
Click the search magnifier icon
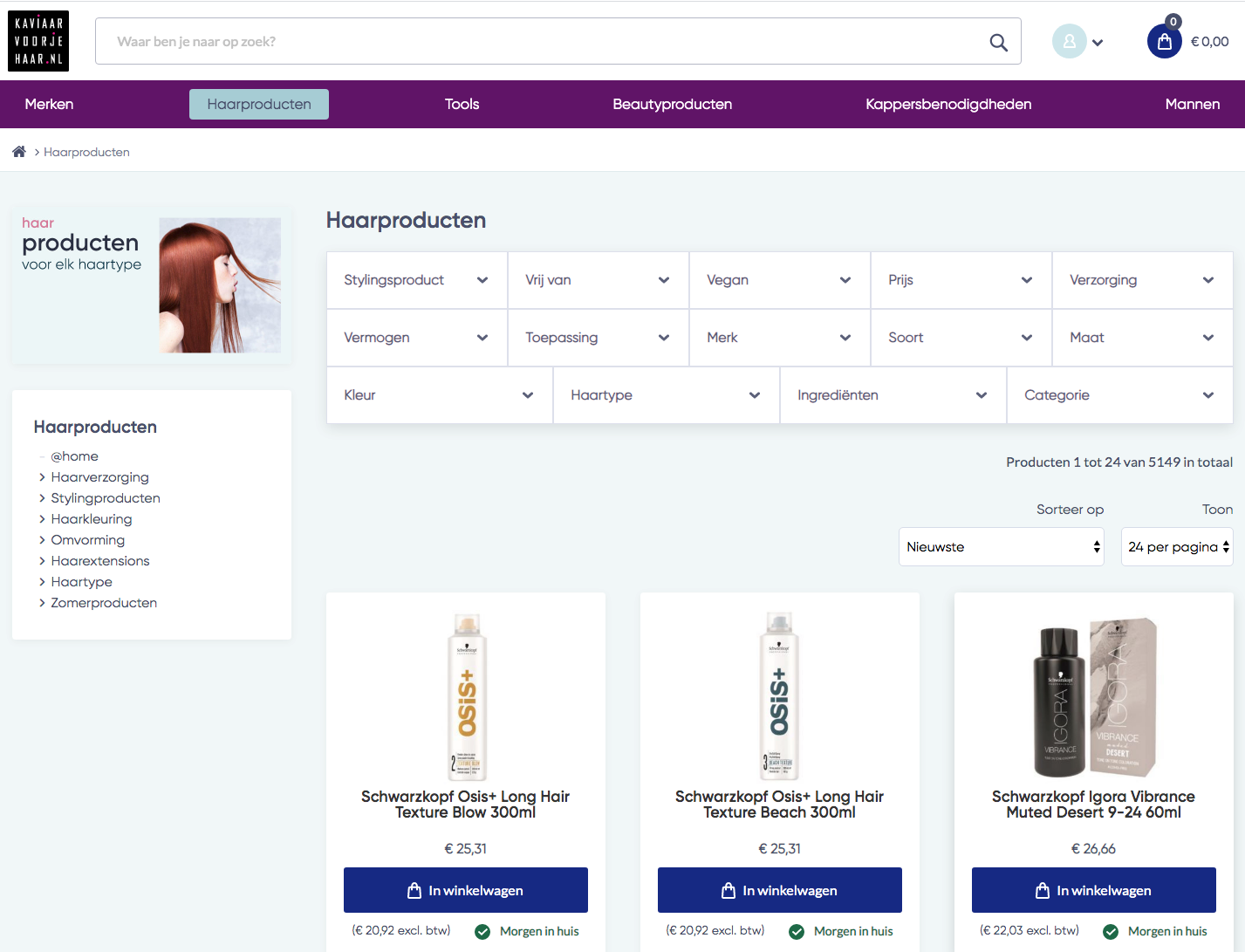(998, 42)
